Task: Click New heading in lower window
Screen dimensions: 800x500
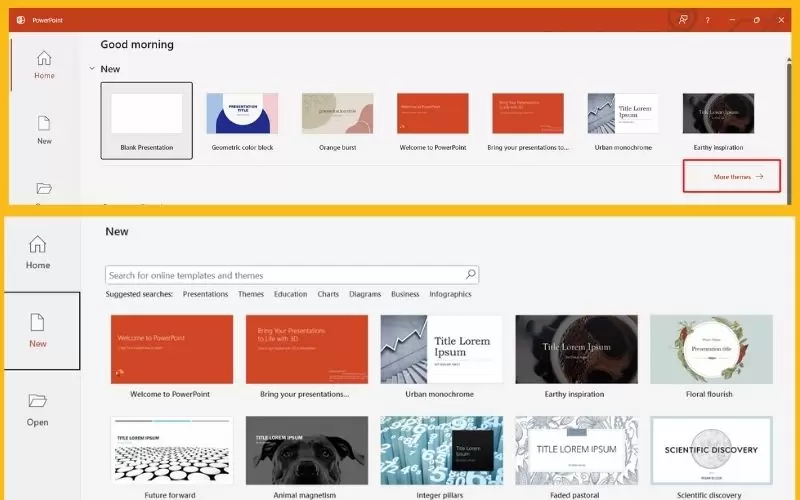Action: point(117,232)
